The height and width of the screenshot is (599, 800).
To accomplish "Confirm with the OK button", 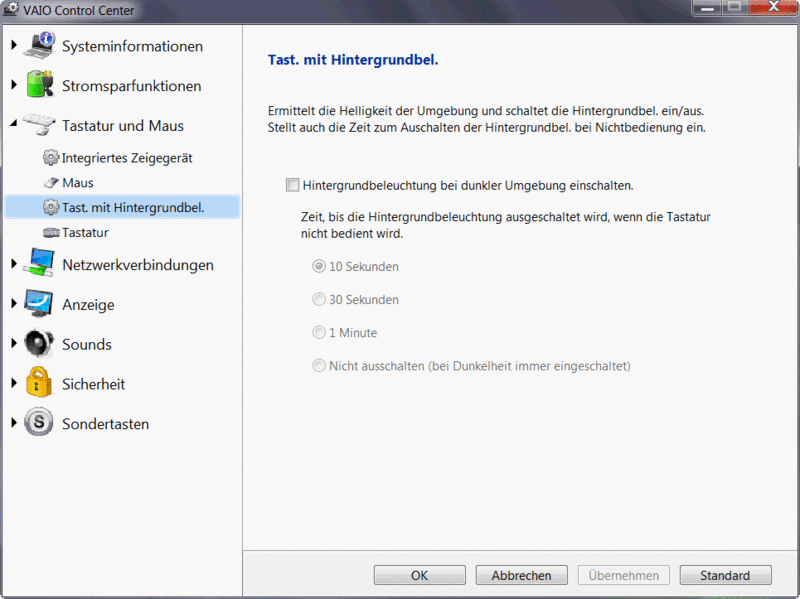I will (419, 576).
